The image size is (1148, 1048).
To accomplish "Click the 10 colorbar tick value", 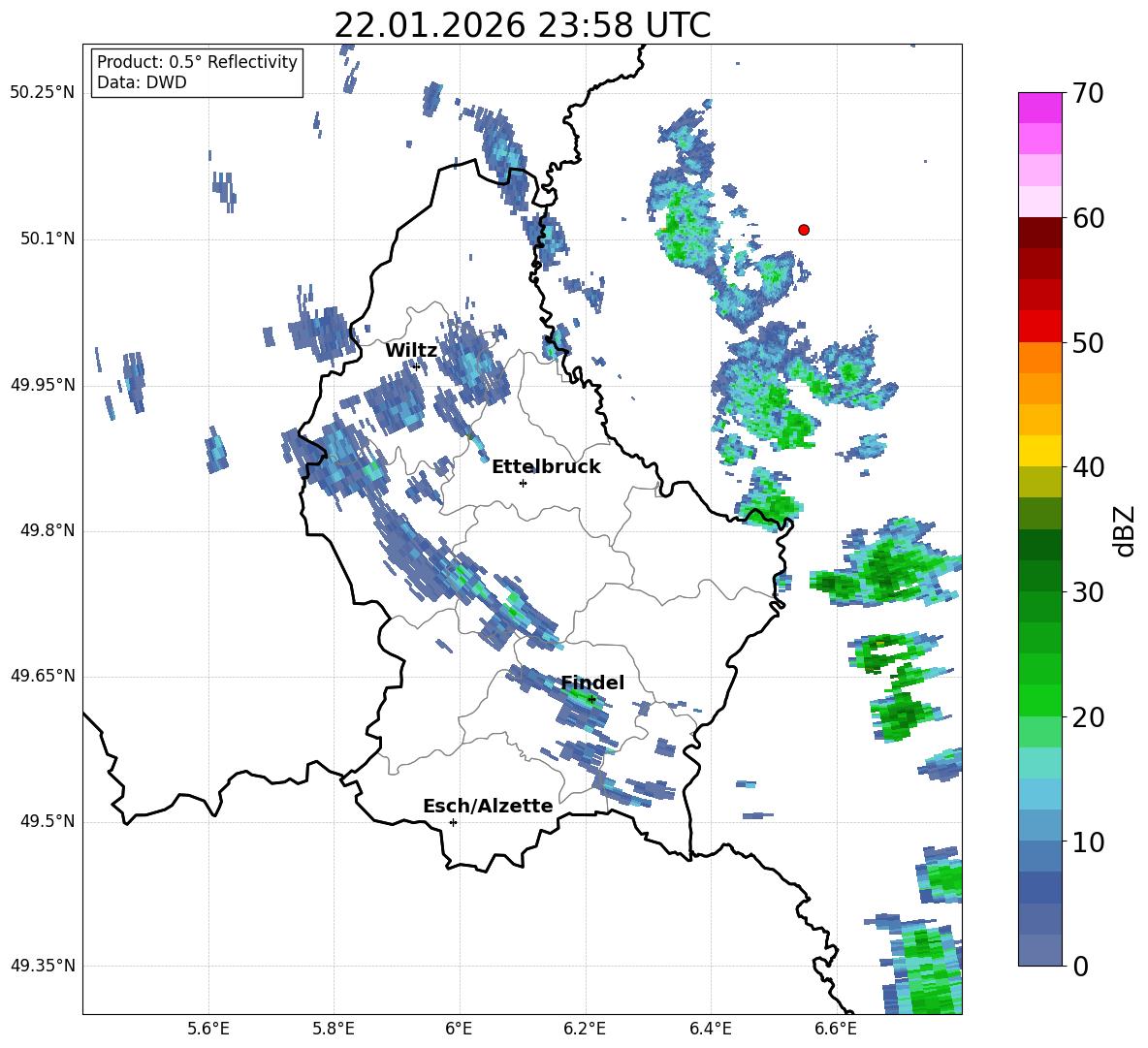I will coord(1089,842).
